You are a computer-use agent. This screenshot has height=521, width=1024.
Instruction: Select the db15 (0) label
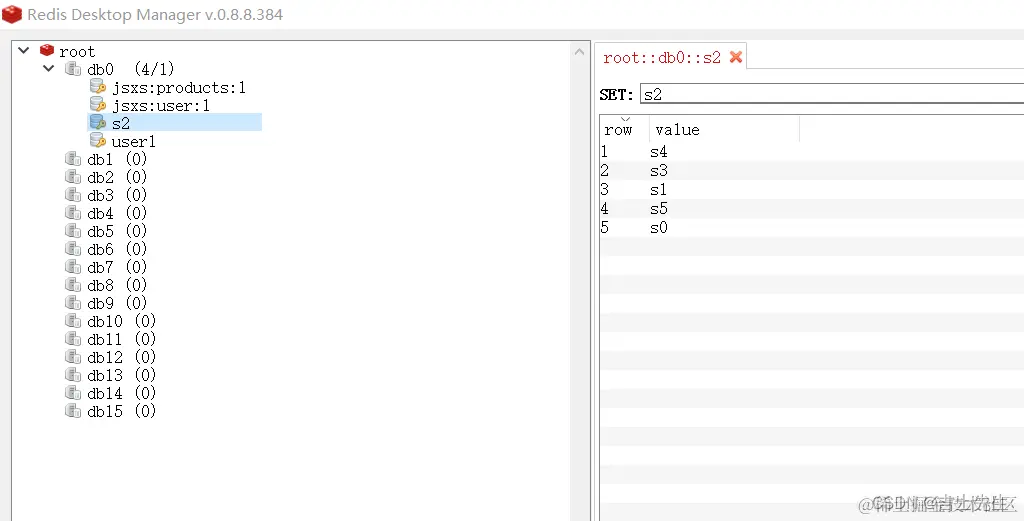tap(121, 411)
